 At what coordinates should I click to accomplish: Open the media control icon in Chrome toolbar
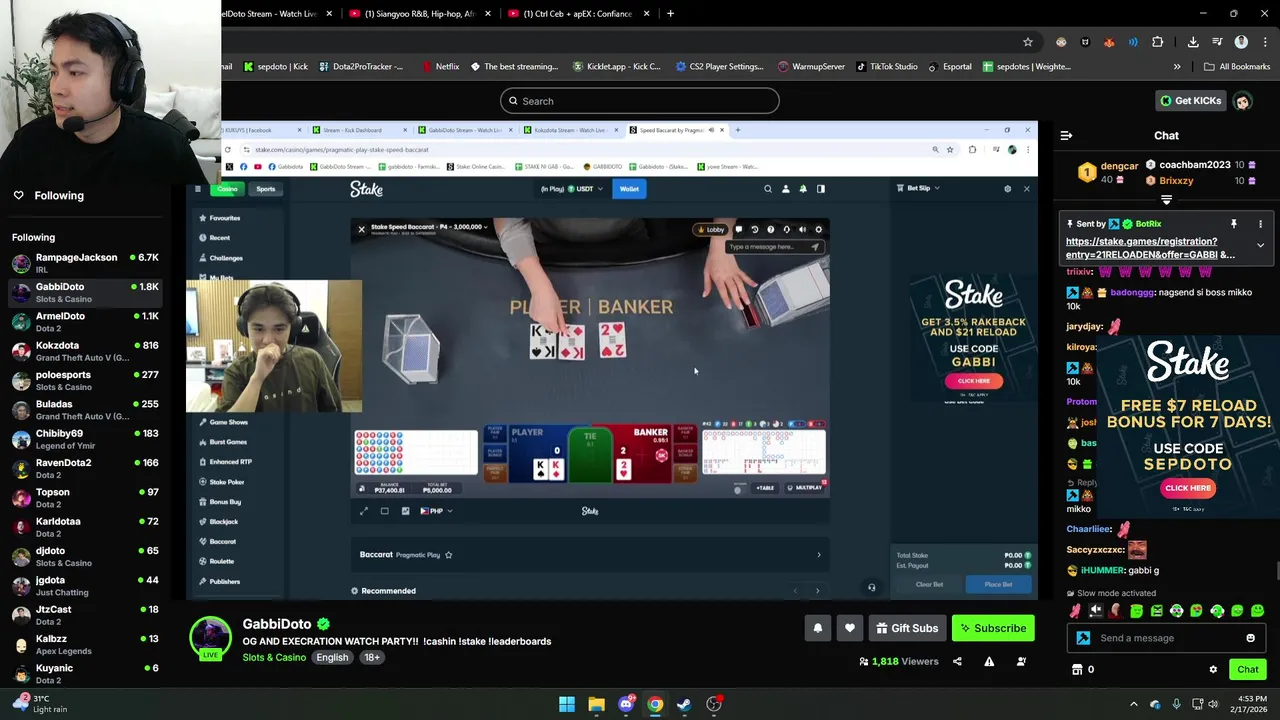(x=1217, y=42)
